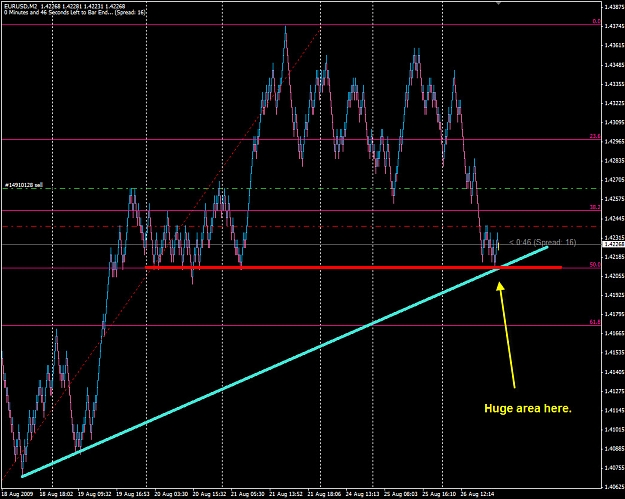This screenshot has width=625, height=499.
Task: Click the 1.42185 price axis label
Action: (614, 257)
